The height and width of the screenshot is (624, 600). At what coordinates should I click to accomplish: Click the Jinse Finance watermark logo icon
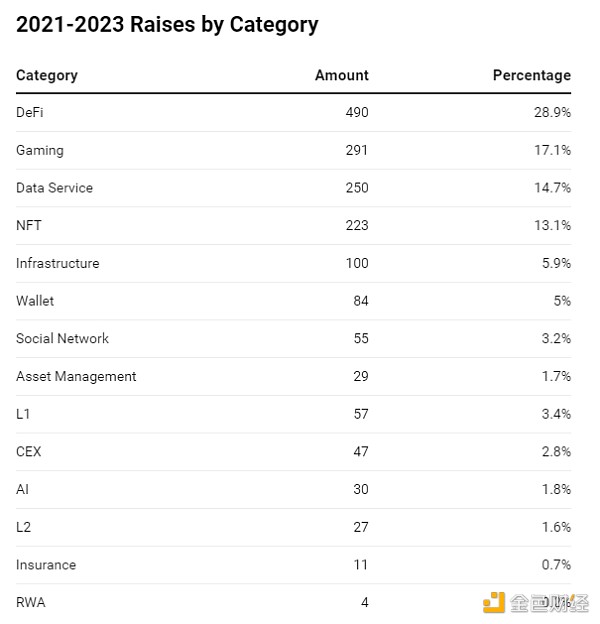point(494,602)
